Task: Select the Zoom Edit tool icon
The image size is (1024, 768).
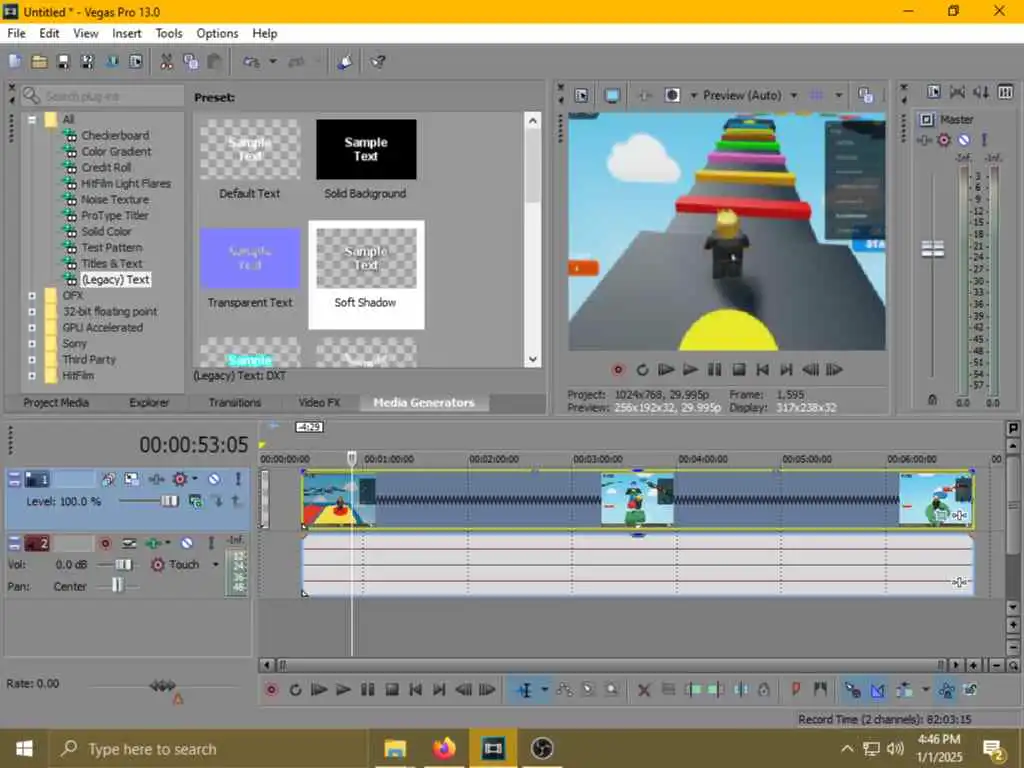Action: point(612,690)
